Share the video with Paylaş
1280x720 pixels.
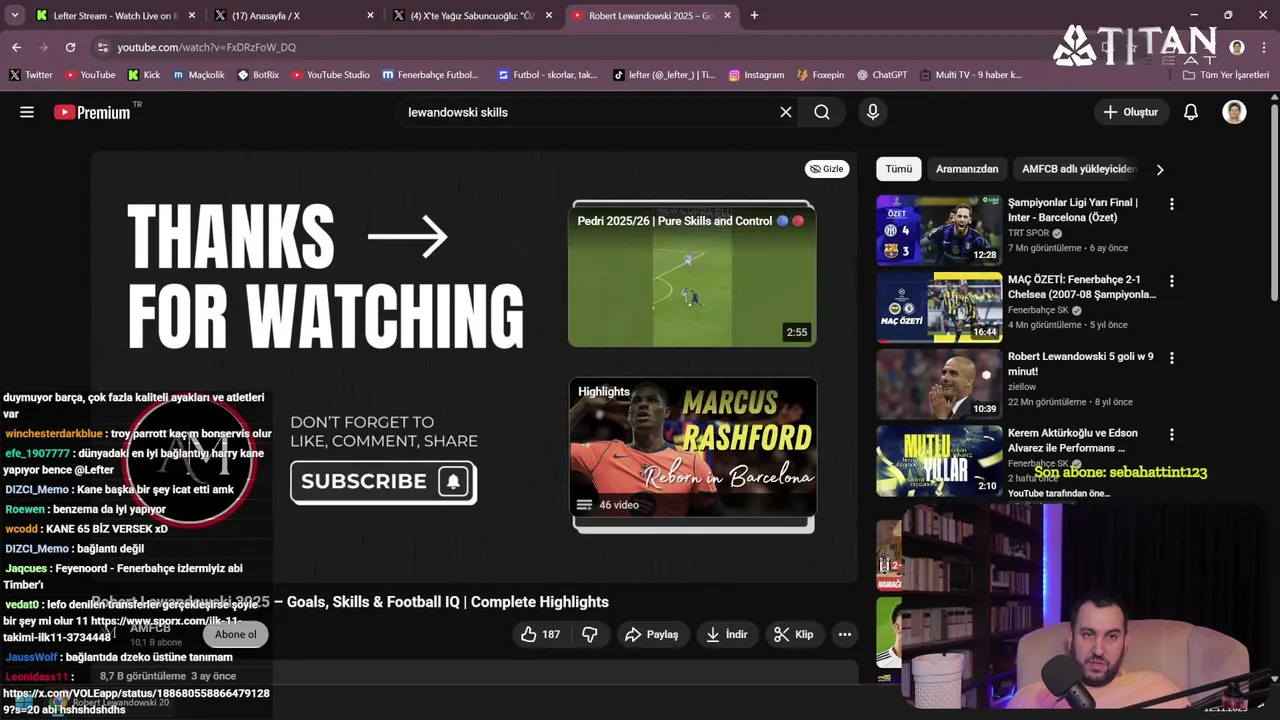[x=652, y=634]
